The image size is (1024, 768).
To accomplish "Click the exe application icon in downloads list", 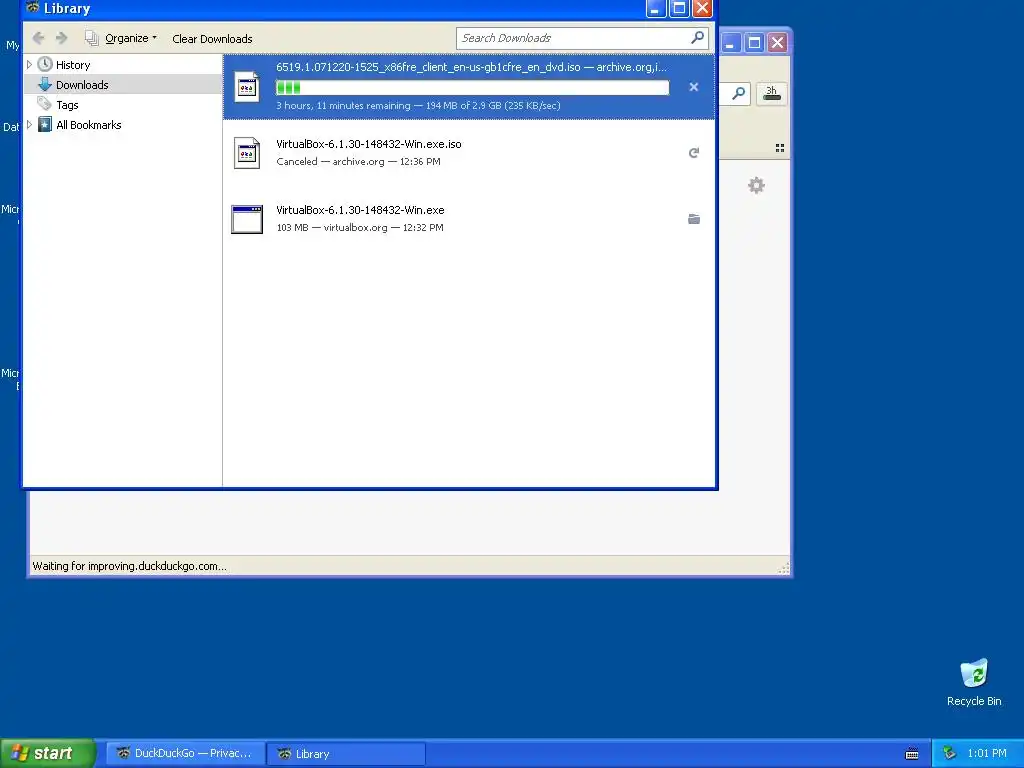I will (247, 219).
